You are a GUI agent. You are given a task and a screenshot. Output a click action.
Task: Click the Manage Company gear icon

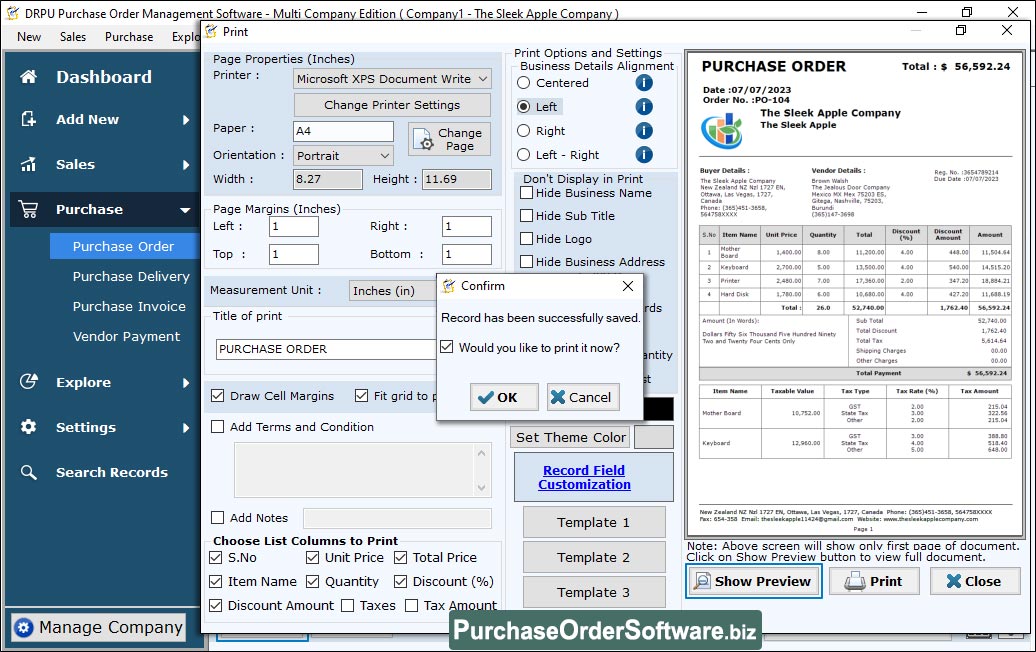tap(24, 628)
